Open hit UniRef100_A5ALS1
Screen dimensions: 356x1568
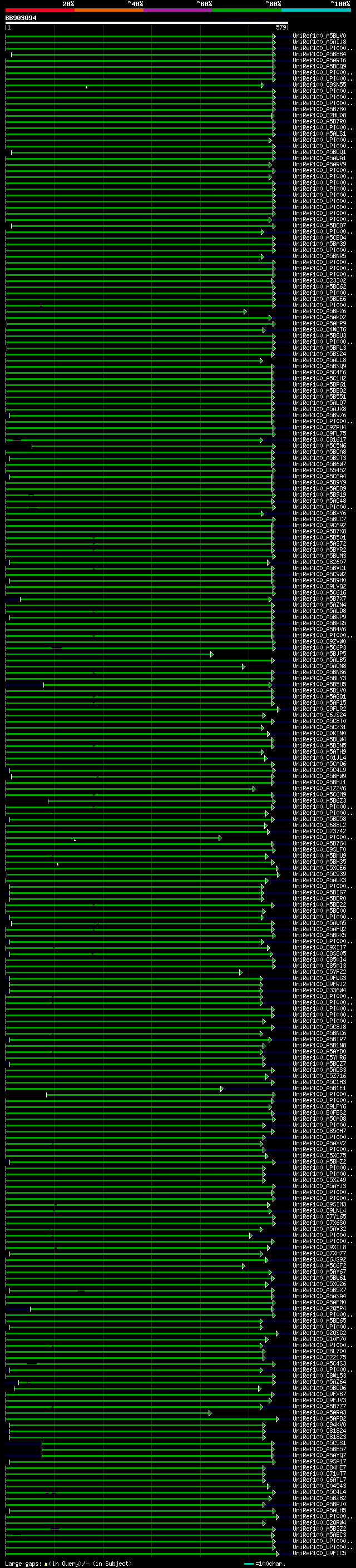pos(319,134)
